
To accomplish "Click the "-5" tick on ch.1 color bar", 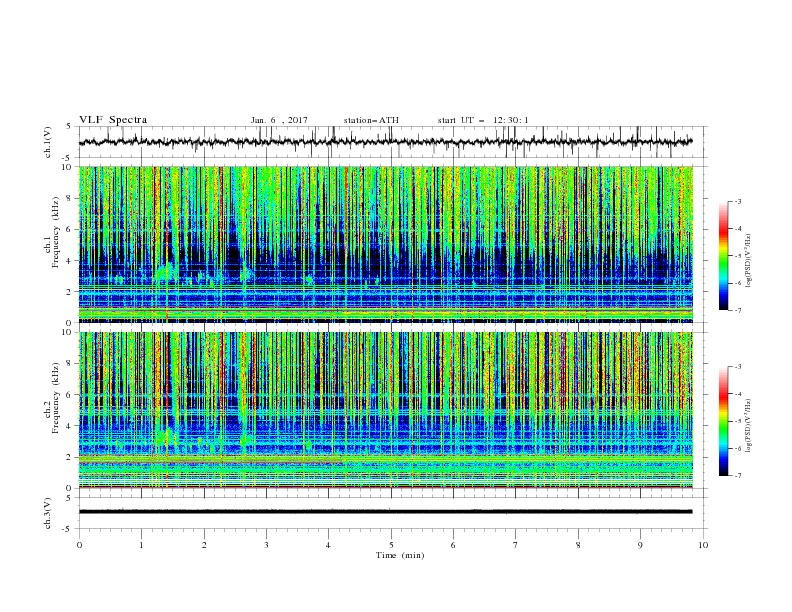I will point(738,256).
